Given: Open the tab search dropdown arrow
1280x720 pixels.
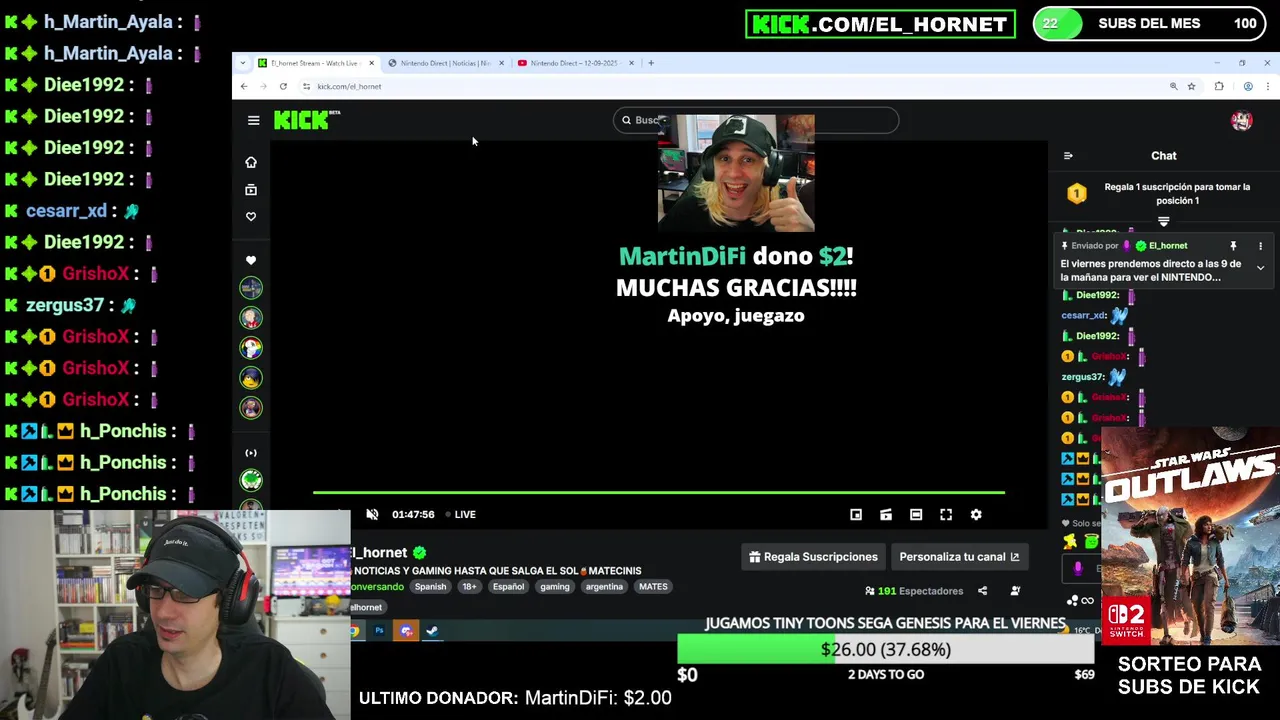Looking at the screenshot, I should (242, 63).
